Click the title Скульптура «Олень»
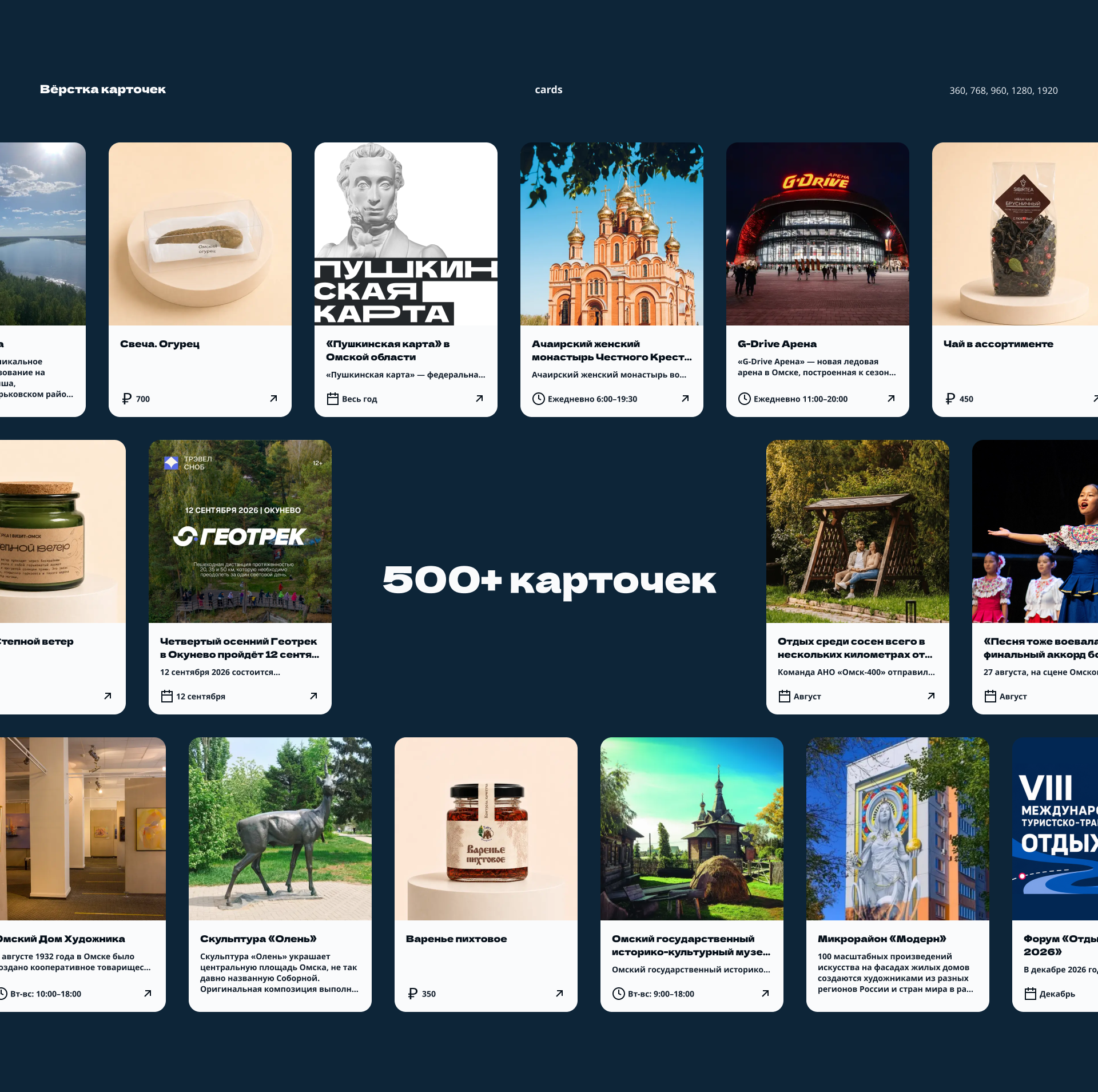The width and height of the screenshot is (1098, 1092). (x=258, y=939)
